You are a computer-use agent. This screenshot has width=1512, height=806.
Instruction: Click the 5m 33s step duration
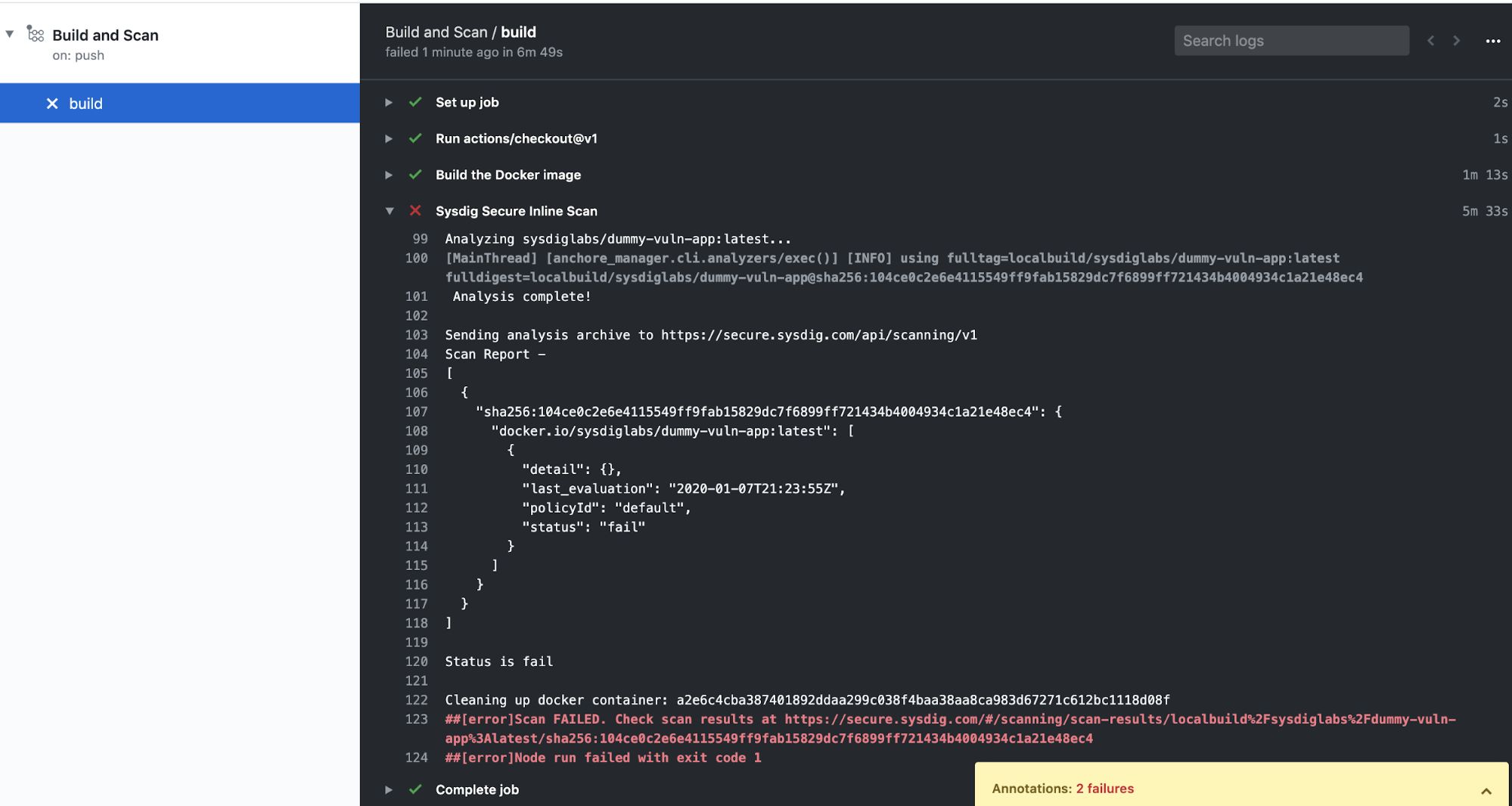(1485, 211)
